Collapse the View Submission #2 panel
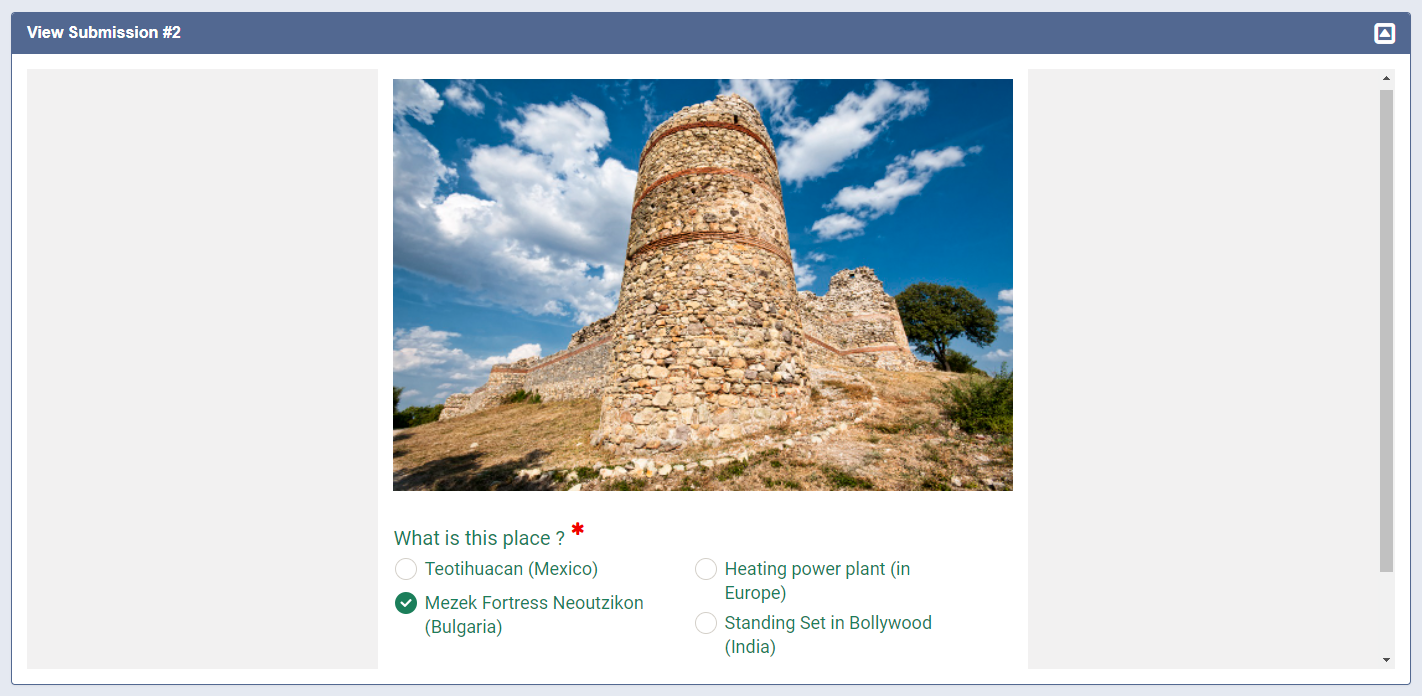Image resolution: width=1422 pixels, height=696 pixels. pos(1384,33)
